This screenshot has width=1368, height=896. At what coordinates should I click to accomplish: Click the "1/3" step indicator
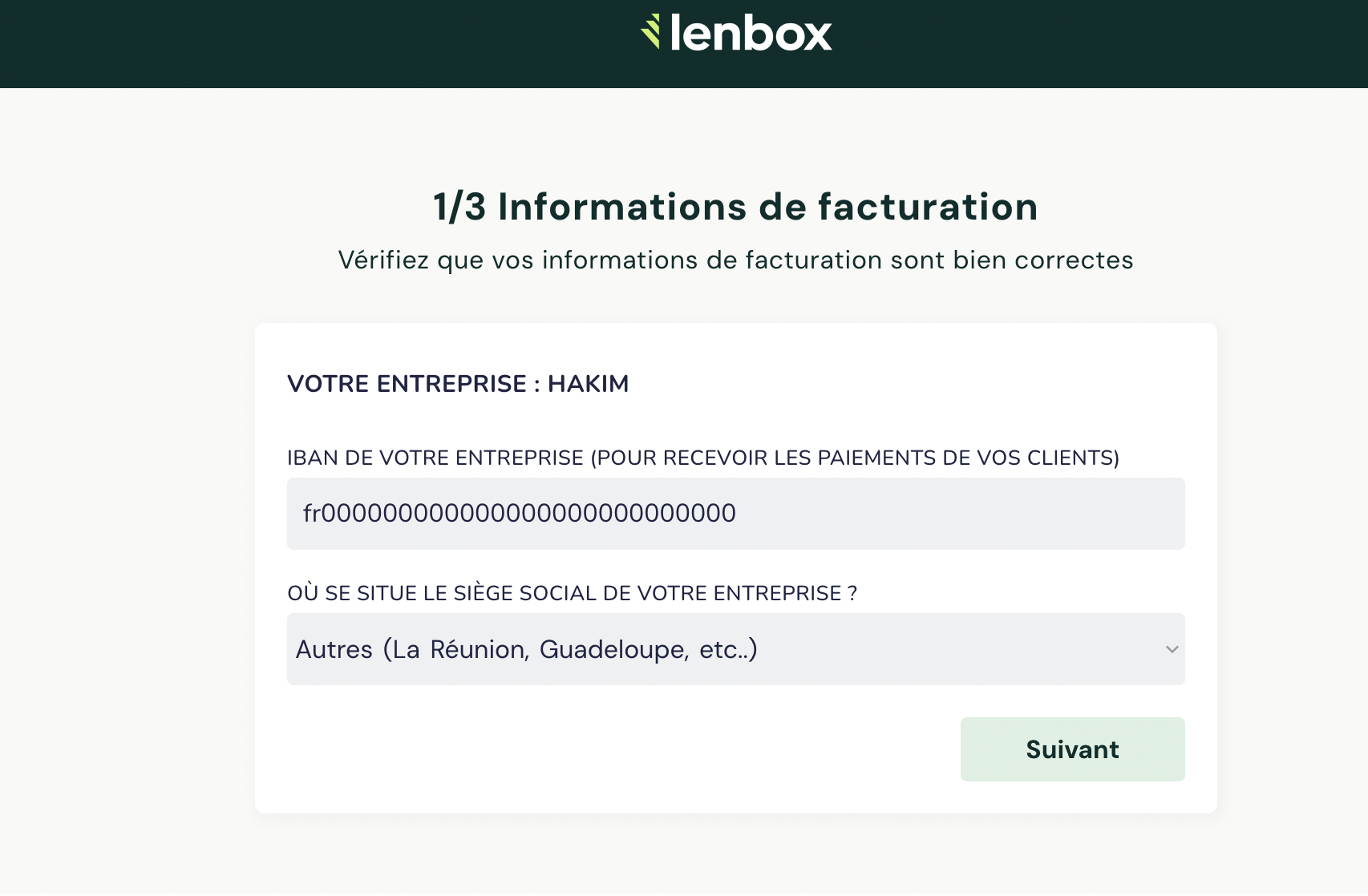(x=459, y=207)
